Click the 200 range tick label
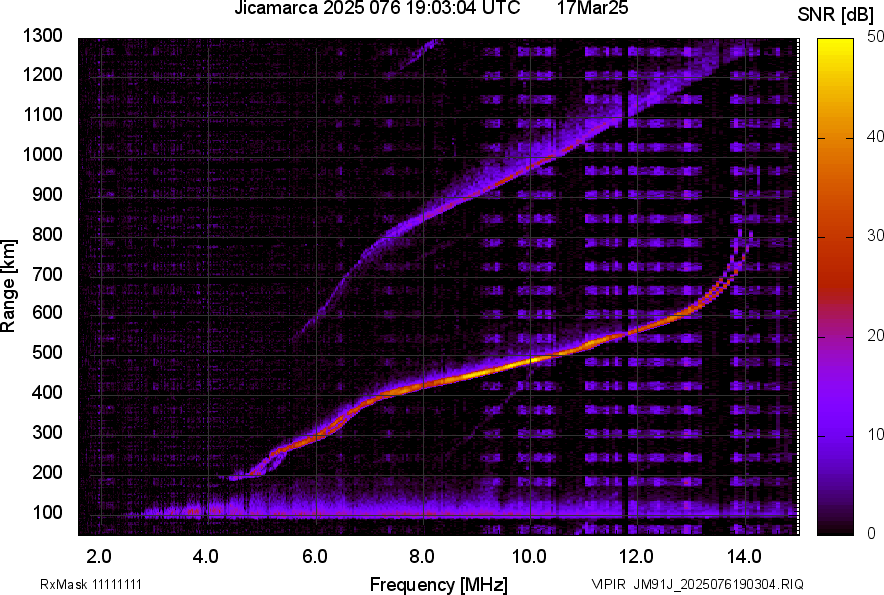The width and height of the screenshot is (884, 595). 47,473
